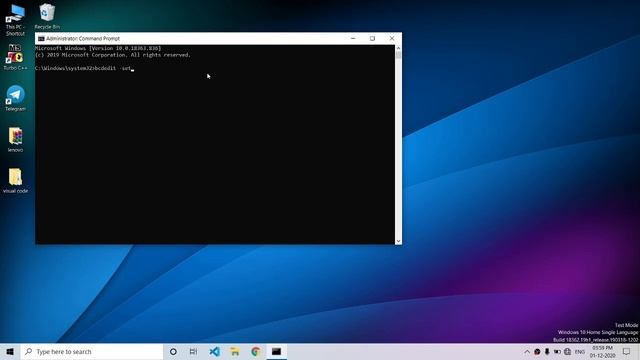Open the visual code folder

(x=15, y=180)
